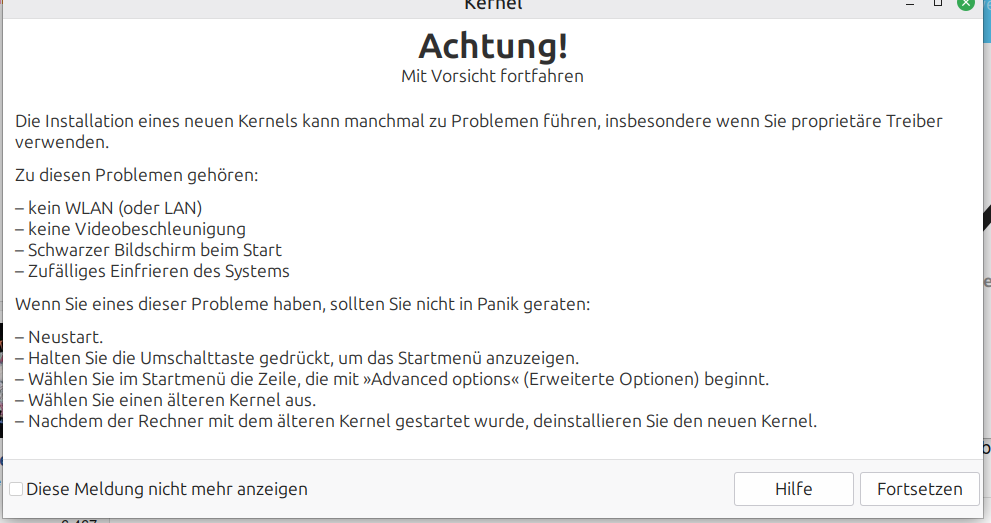The image size is (991, 523).
Task: Click the "Achtung!" heading
Action: click(x=493, y=46)
